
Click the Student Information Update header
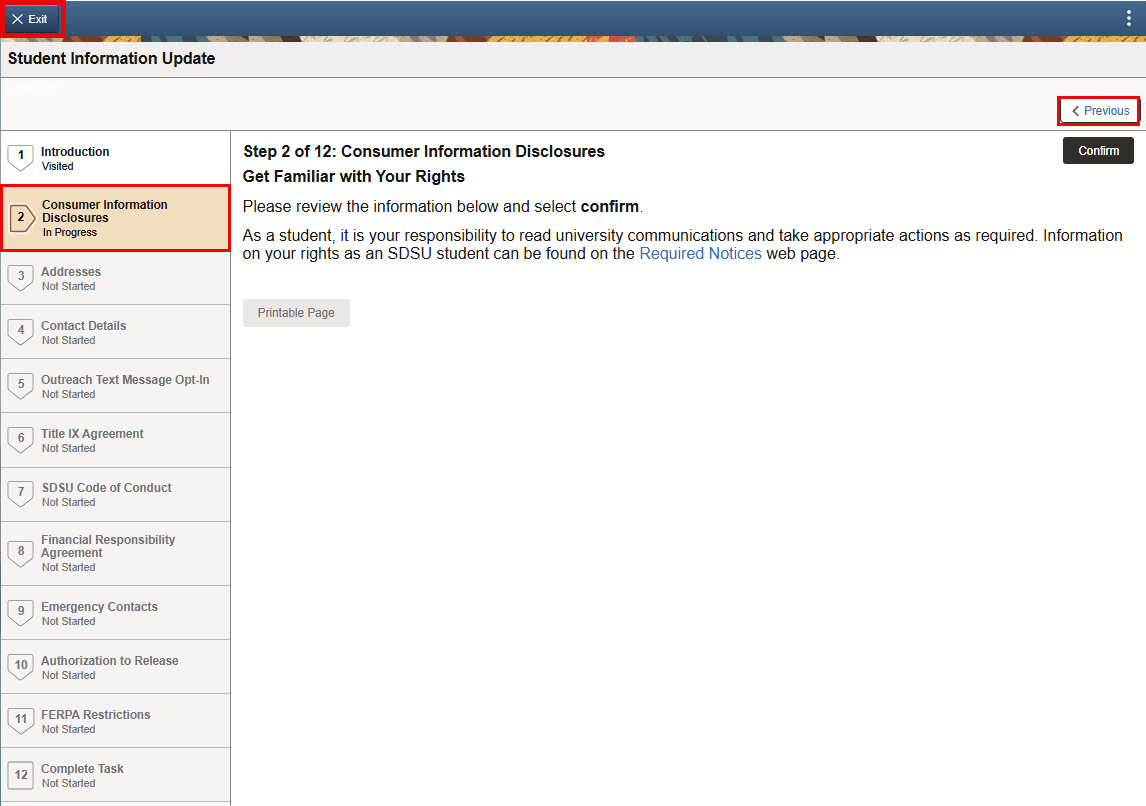[111, 58]
